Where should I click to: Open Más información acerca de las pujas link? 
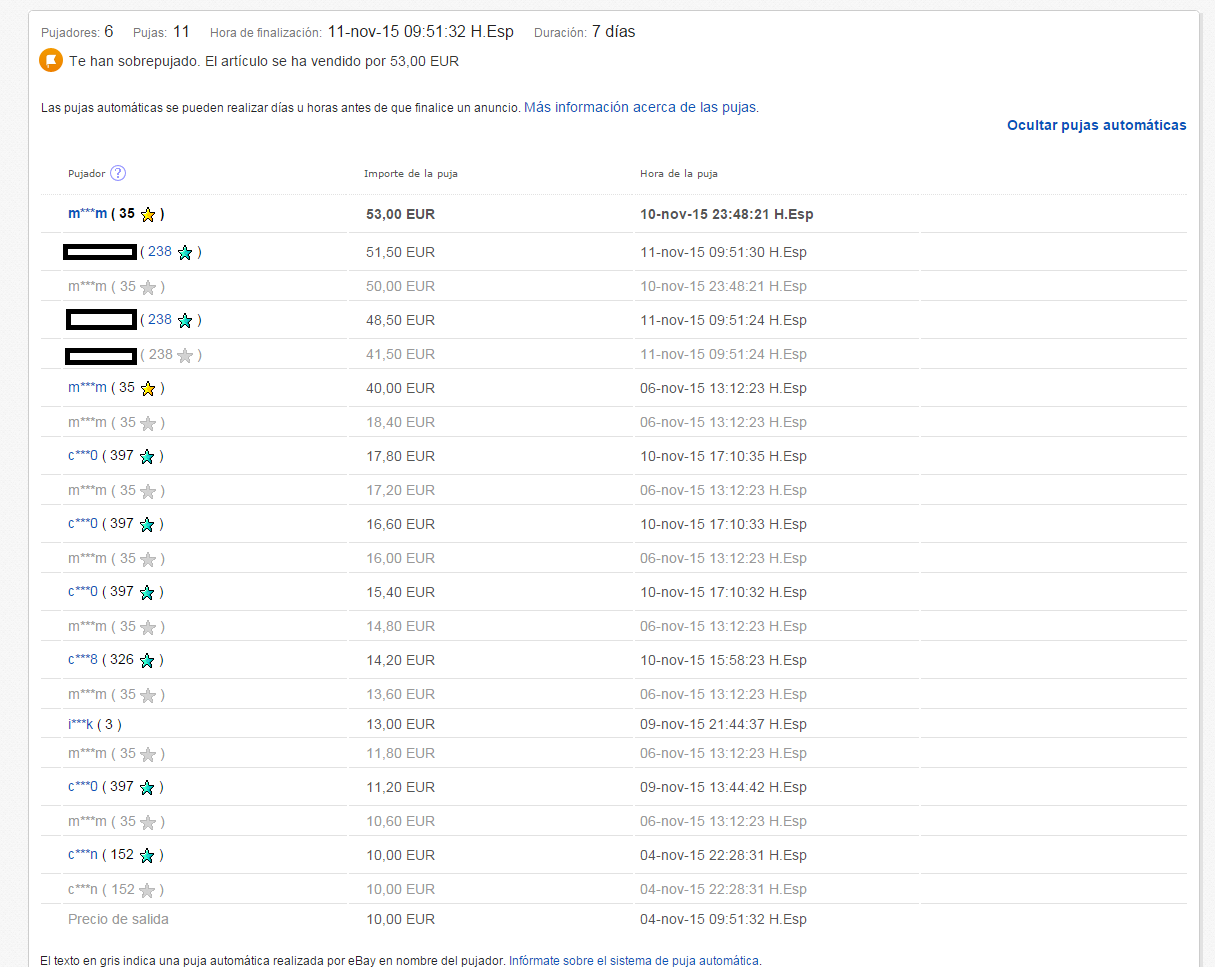tap(640, 107)
